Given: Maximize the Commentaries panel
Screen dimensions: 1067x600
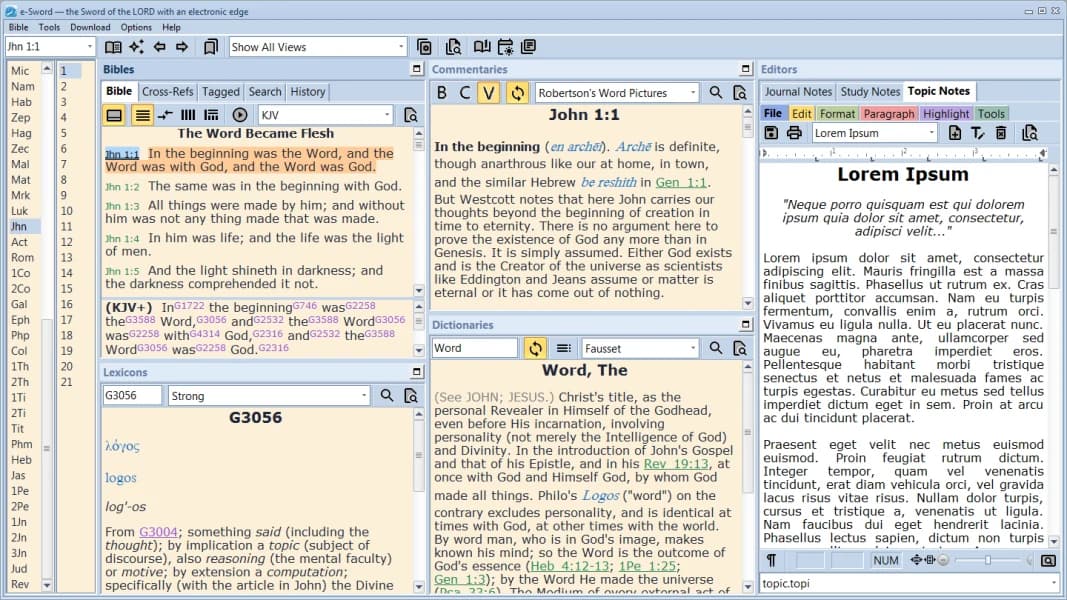Looking at the screenshot, I should tap(746, 69).
